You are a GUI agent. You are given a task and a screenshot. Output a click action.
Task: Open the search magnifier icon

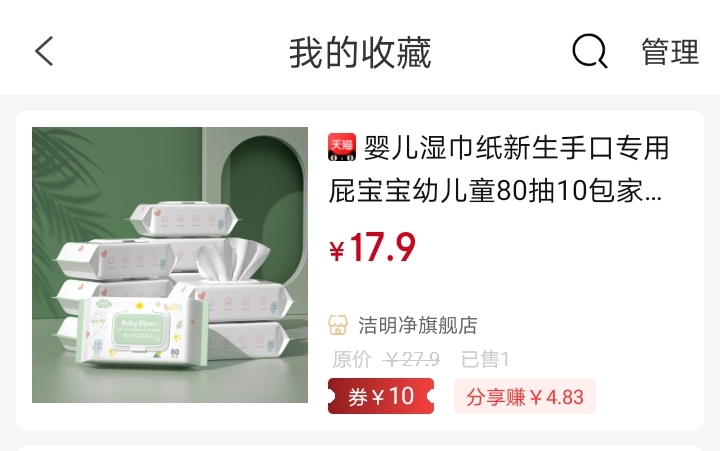(590, 51)
